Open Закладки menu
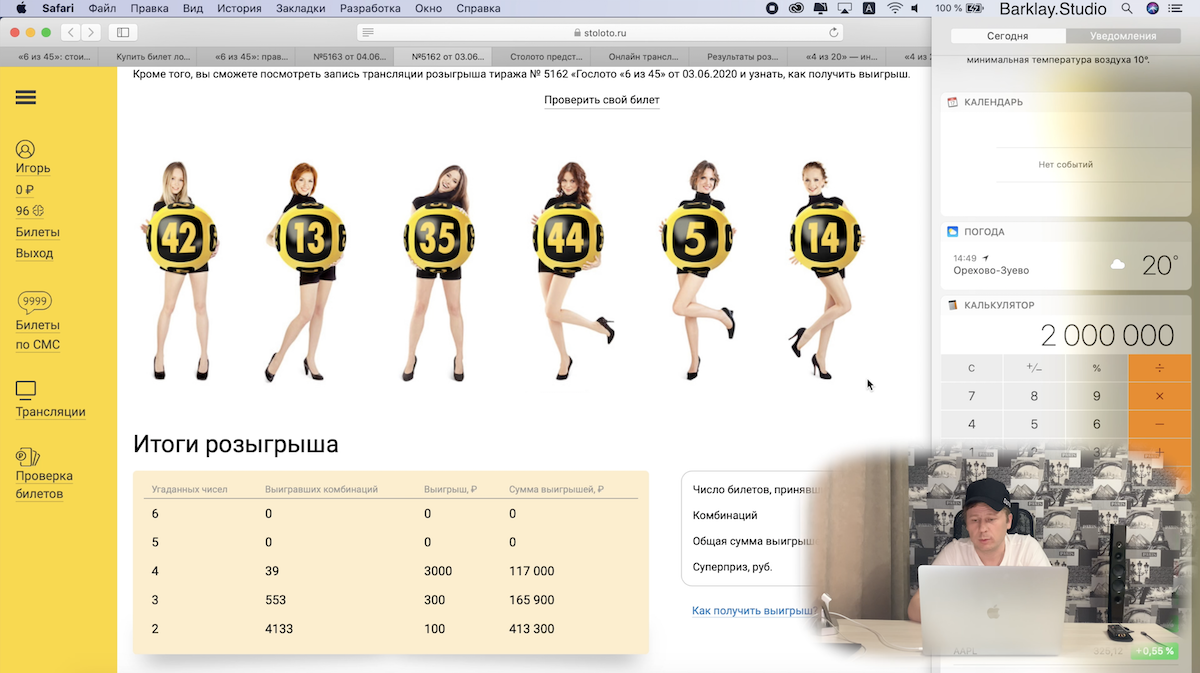Screen dimensions: 1200x673 click(301, 8)
